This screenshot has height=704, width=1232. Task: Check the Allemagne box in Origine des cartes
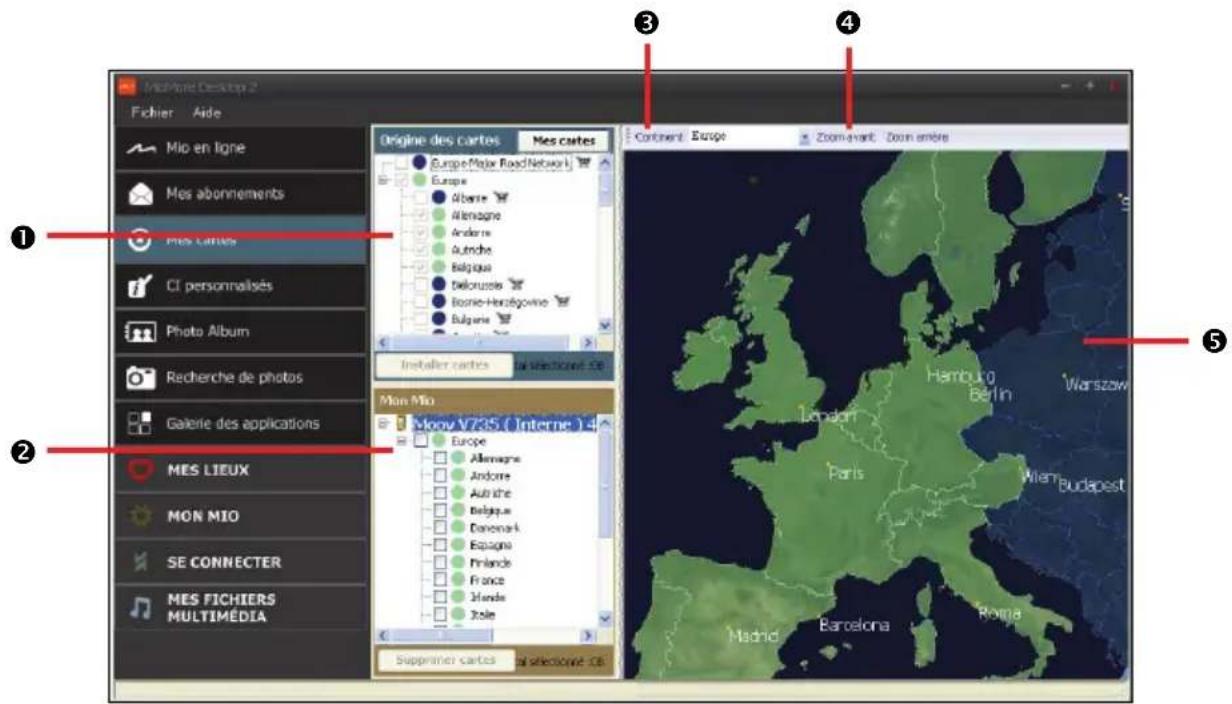click(422, 215)
